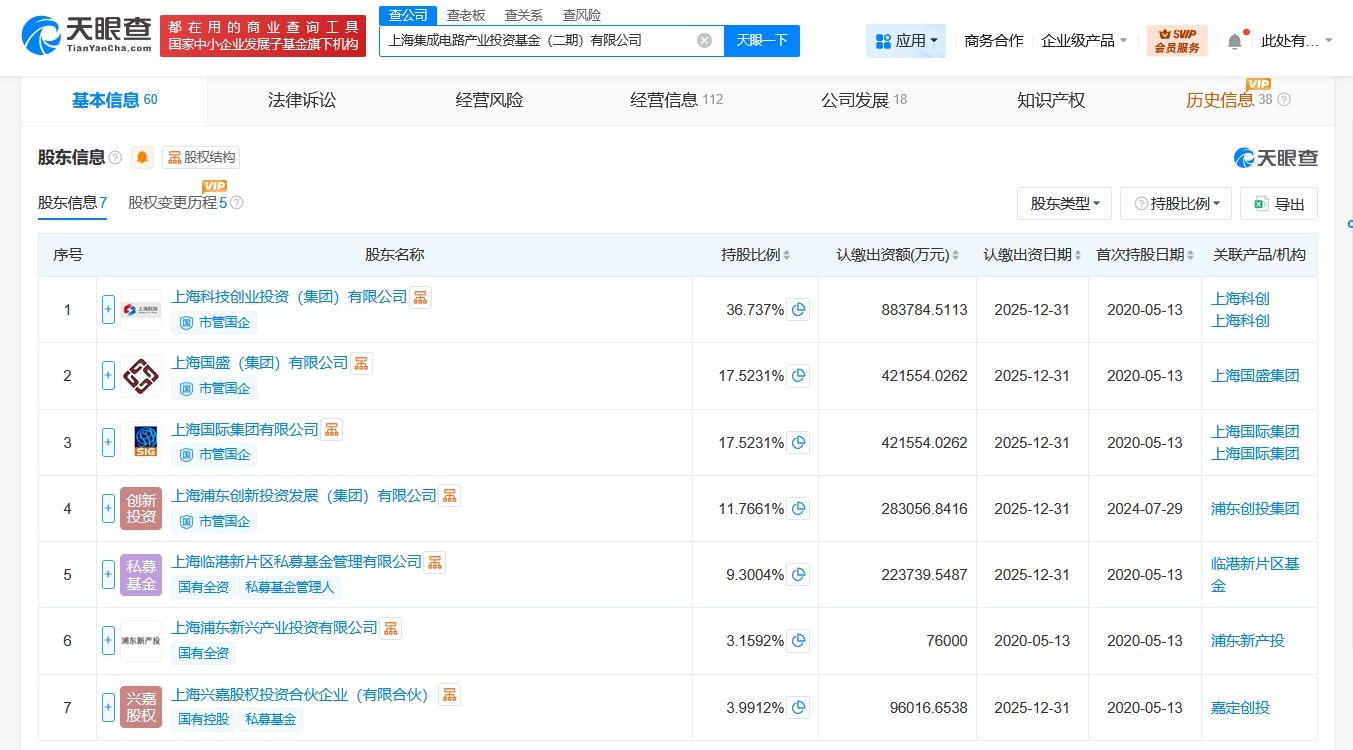
Task: Expand the 上海浦东创新投资发展 row plus button
Action: (107, 508)
